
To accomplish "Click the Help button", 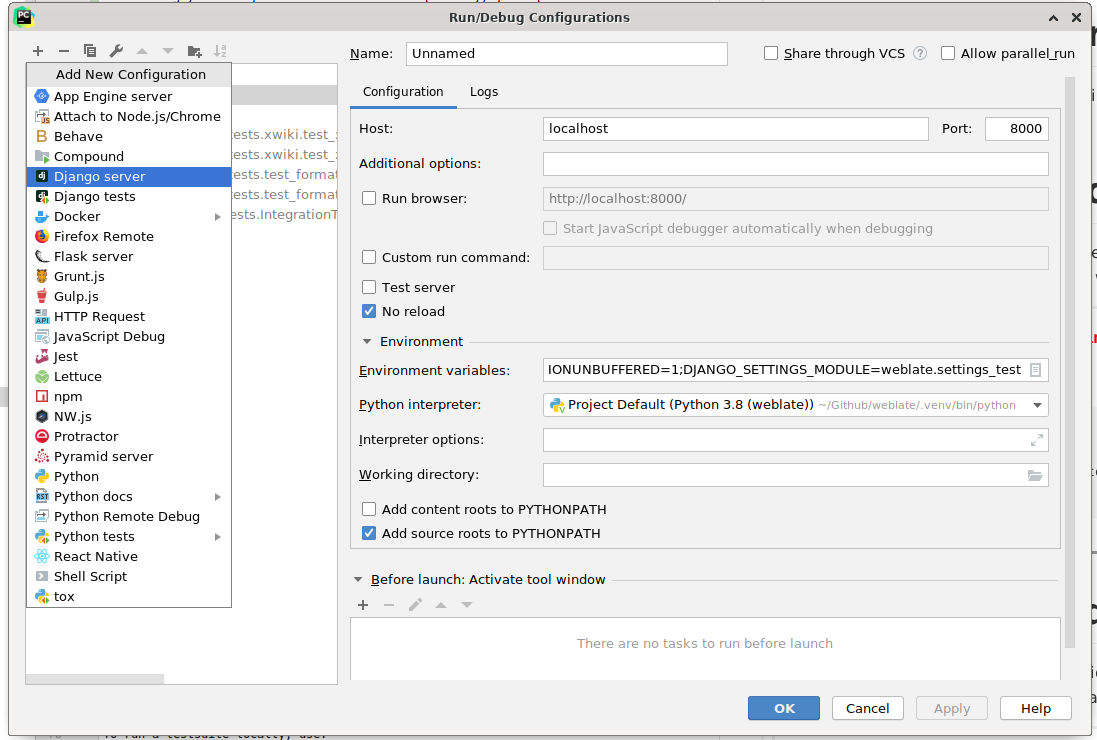I will (1035, 707).
